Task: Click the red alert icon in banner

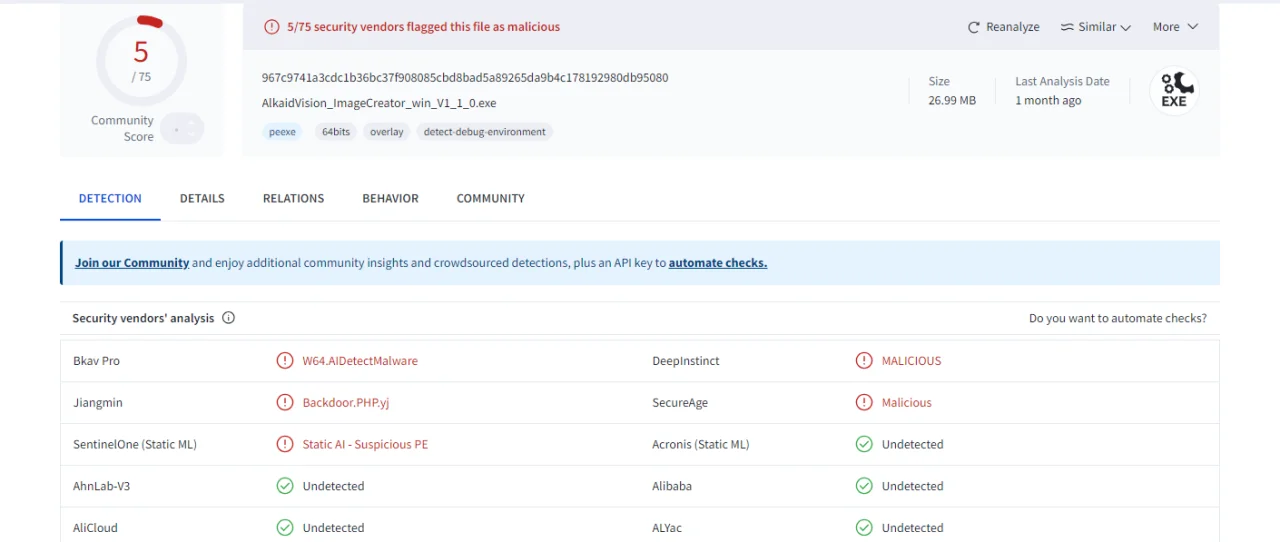Action: point(272,27)
